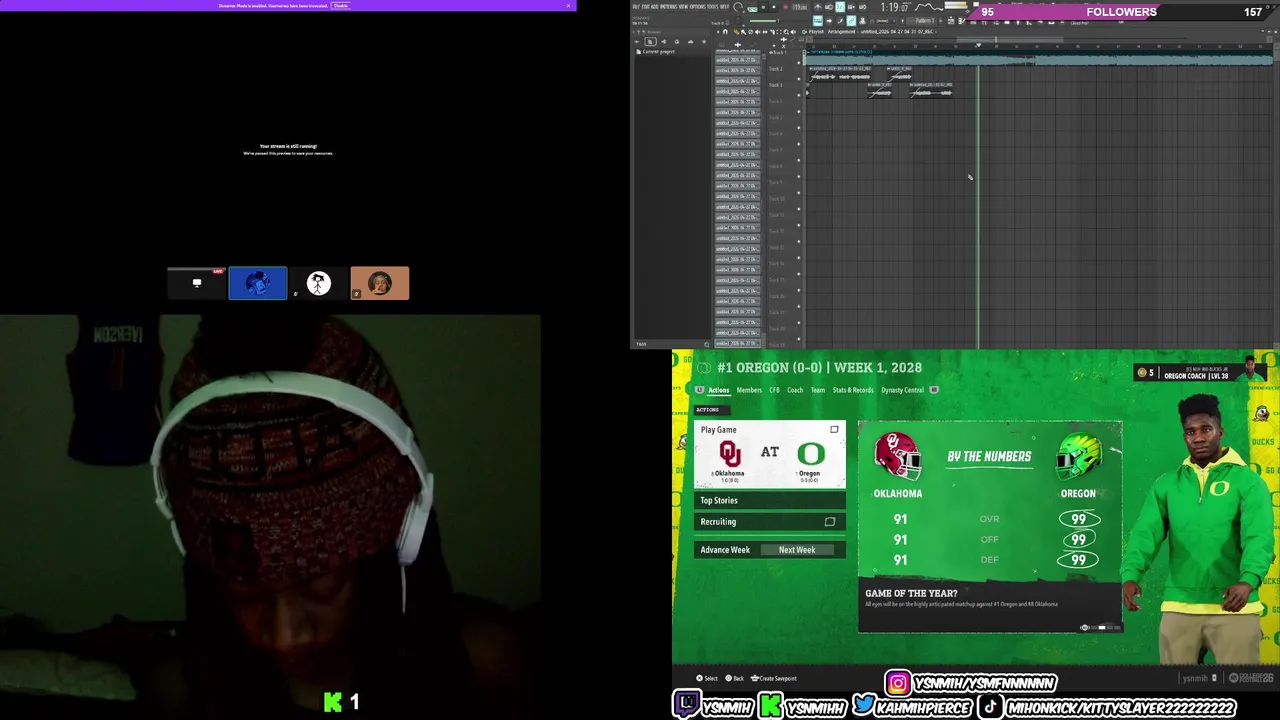Viewport: 1280px width, 720px height.
Task: Click the playlist playhead marker on the timeline
Action: coord(978,45)
